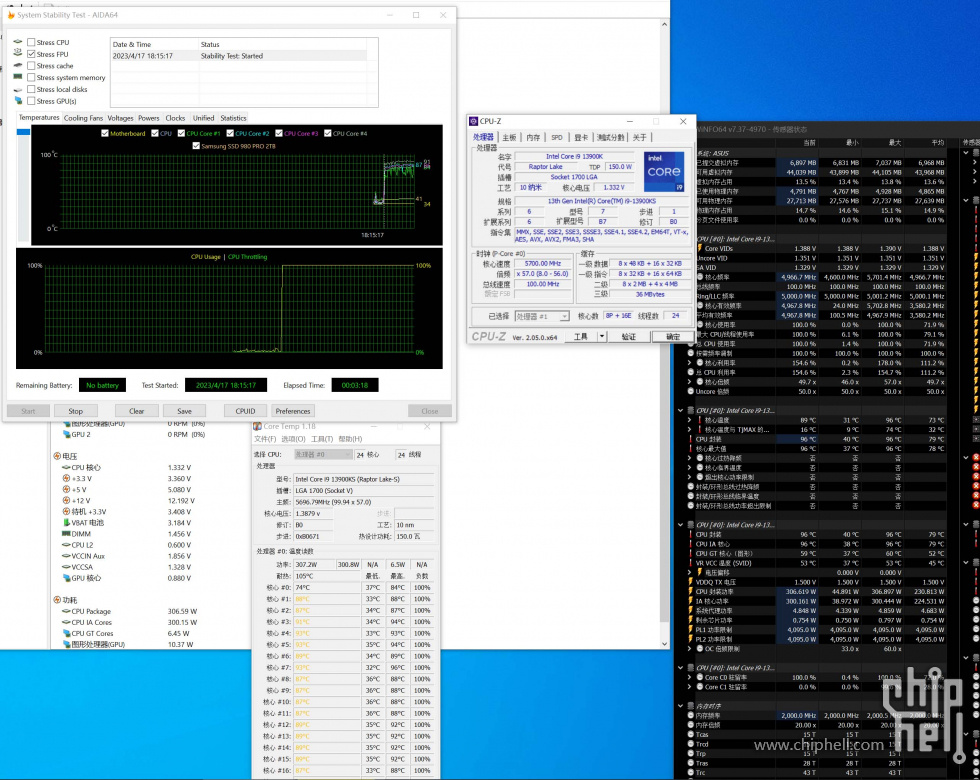
Task: Click the icon beside CPU GT Cores
Action: coord(66,633)
